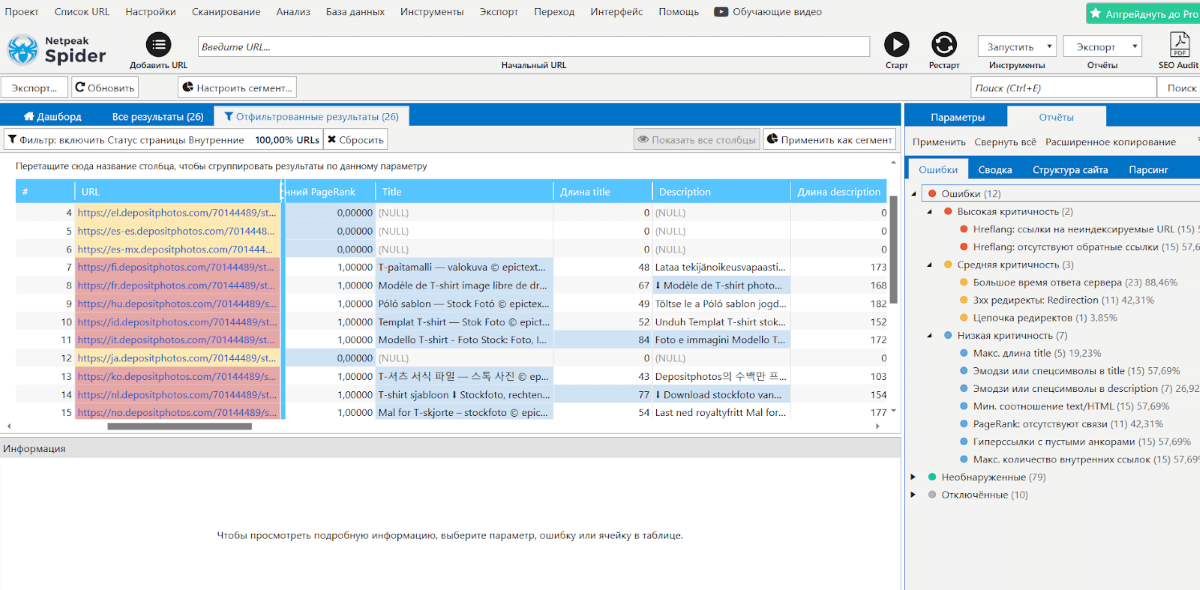The height and width of the screenshot is (590, 1200).
Task: Open the База данных menu
Action: (x=356, y=12)
